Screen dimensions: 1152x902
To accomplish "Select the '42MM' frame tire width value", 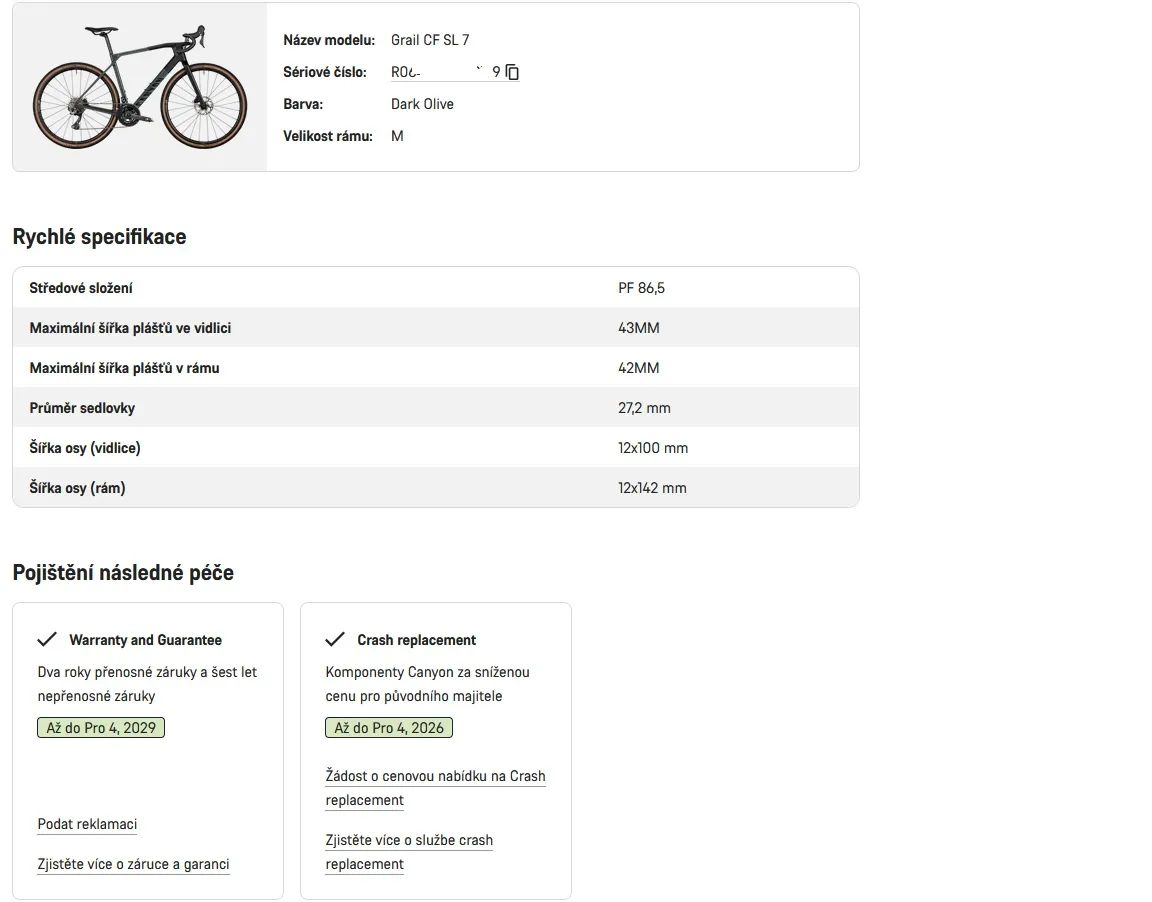I will coord(638,368).
